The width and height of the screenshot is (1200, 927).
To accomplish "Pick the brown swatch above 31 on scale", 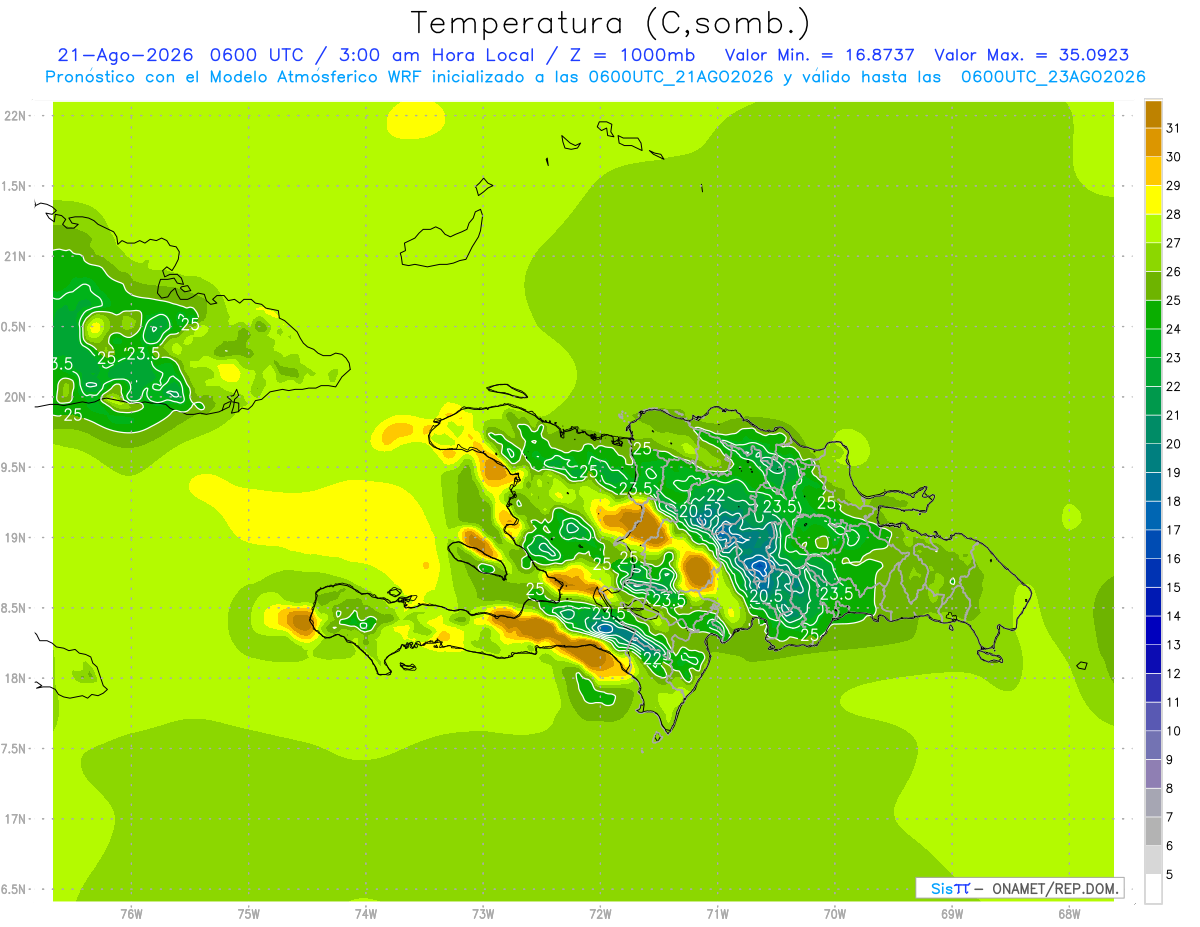I will pos(1153,113).
